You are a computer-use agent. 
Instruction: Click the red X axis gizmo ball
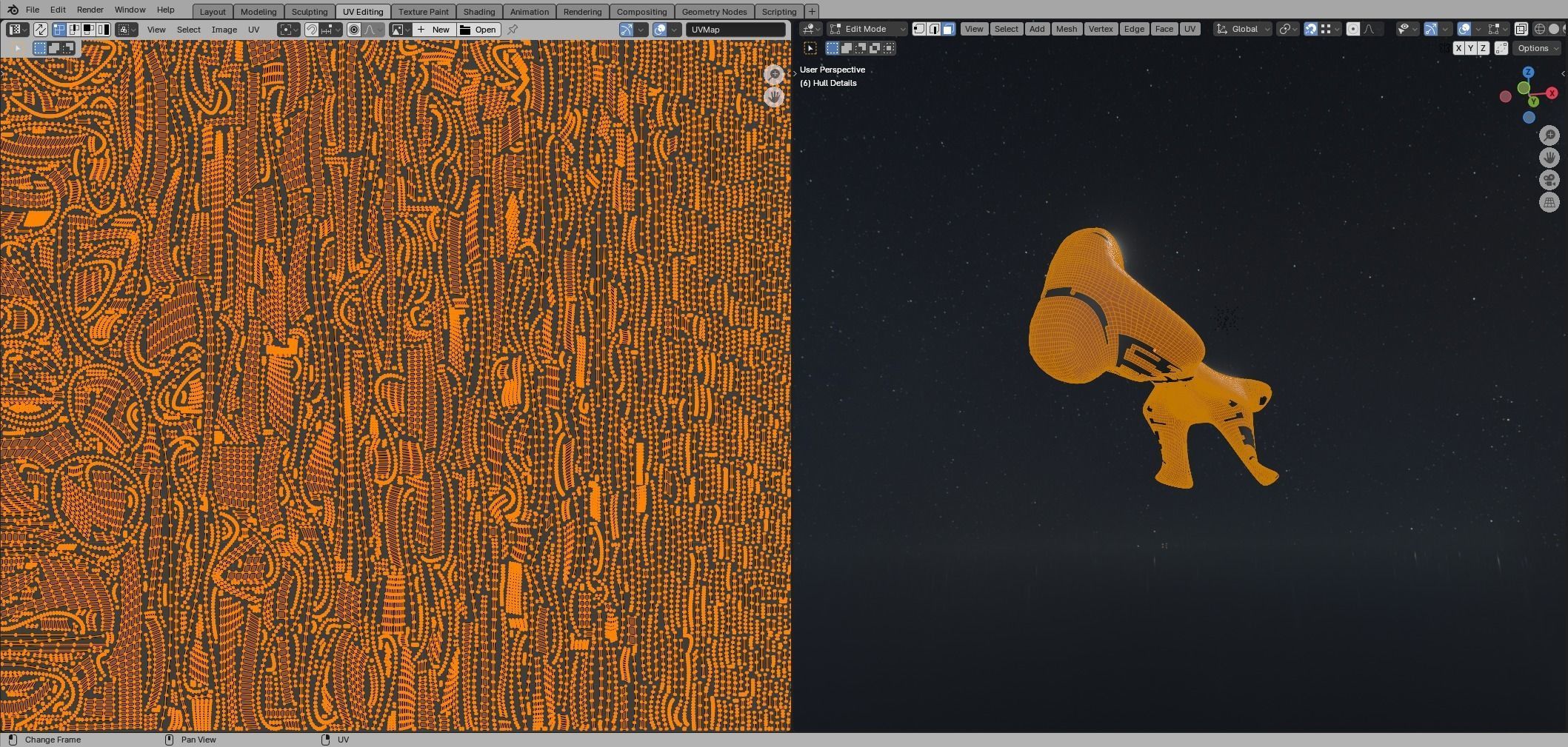tap(1552, 93)
